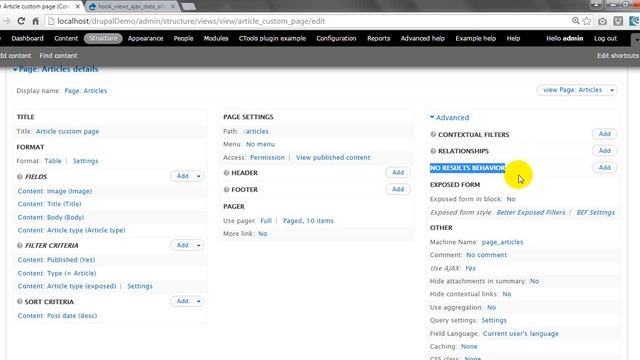Viewport: 640px width, 360px height.
Task: Open the Modules admin menu
Action: [x=216, y=38]
